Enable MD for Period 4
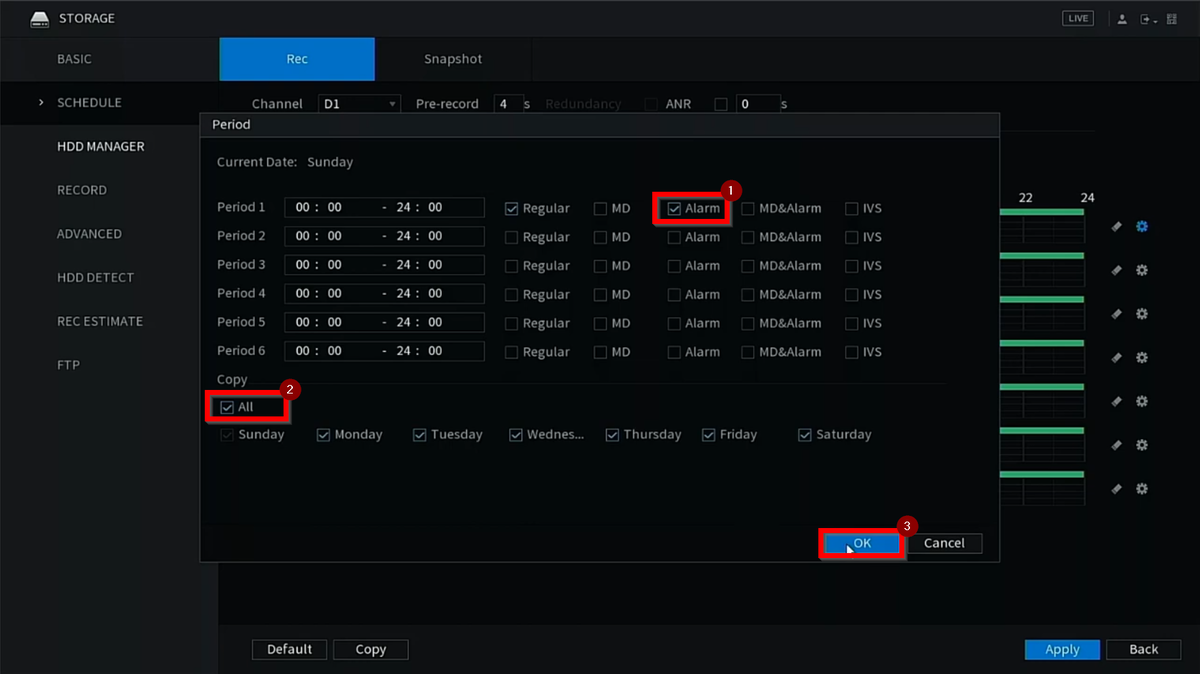 tap(600, 295)
